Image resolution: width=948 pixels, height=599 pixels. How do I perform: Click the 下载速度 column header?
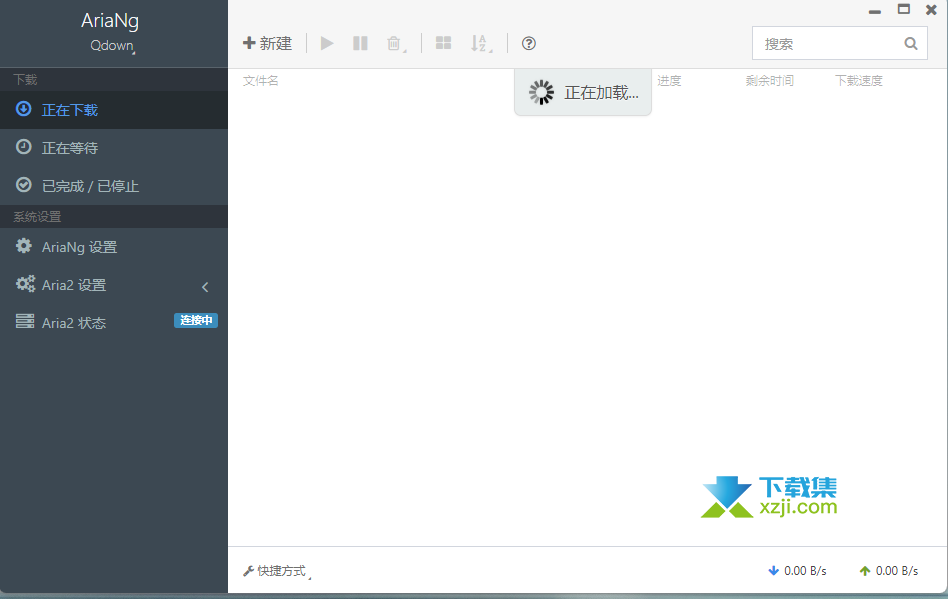coord(859,81)
